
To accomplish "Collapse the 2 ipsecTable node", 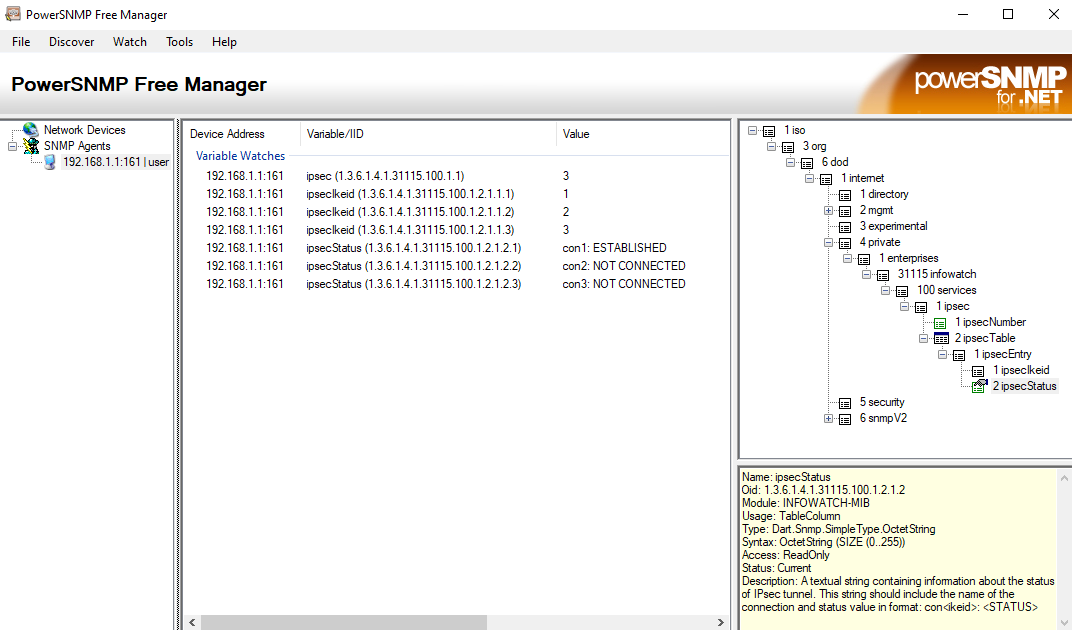I will click(x=924, y=339).
